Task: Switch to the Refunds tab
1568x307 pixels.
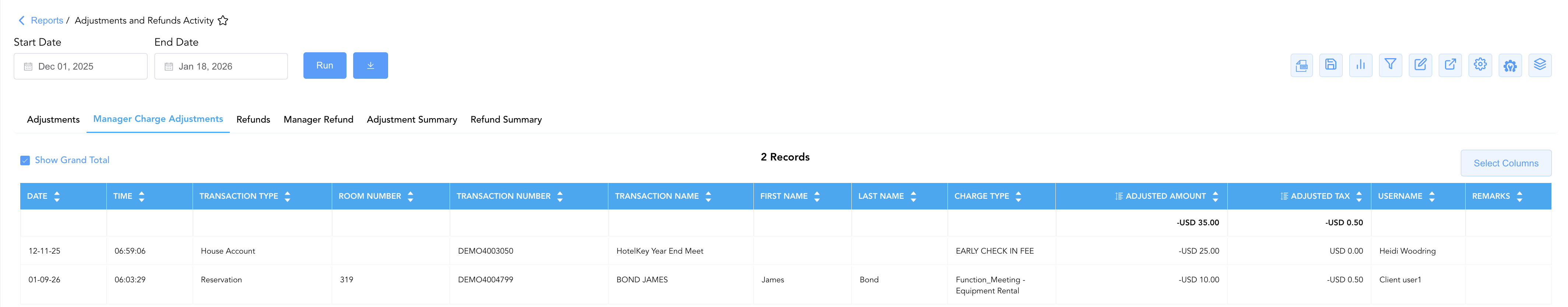Action: pyautogui.click(x=253, y=120)
